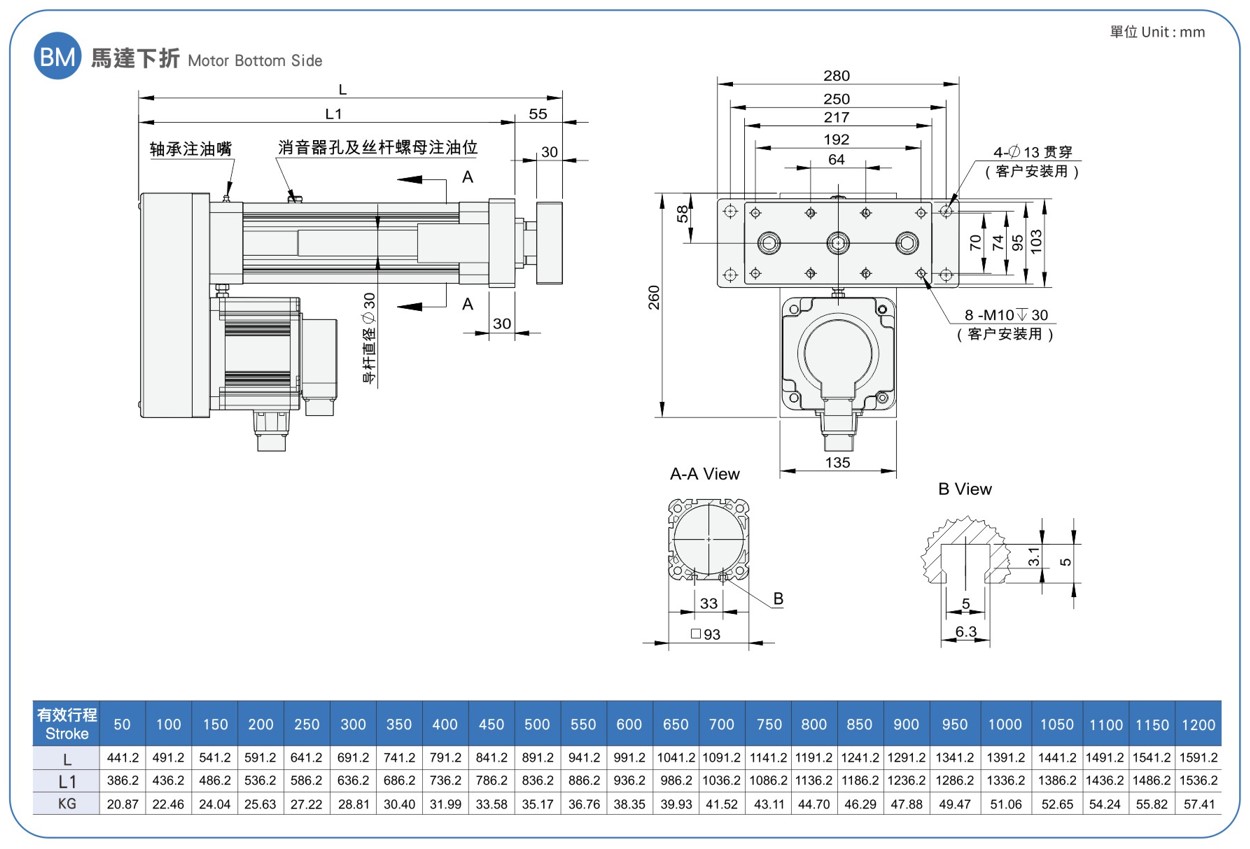Click the KG value 41.52
This screenshot has width=1250, height=849.
click(x=723, y=803)
